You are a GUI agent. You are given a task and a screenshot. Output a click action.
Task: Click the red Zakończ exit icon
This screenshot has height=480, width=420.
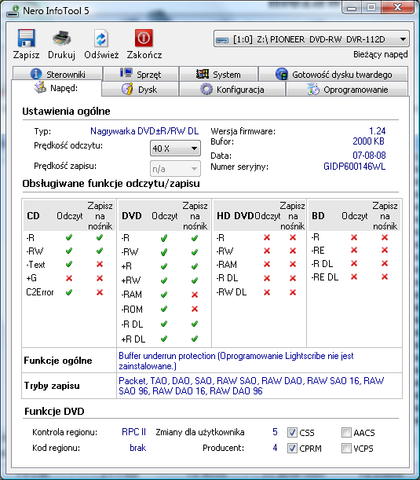click(x=144, y=38)
